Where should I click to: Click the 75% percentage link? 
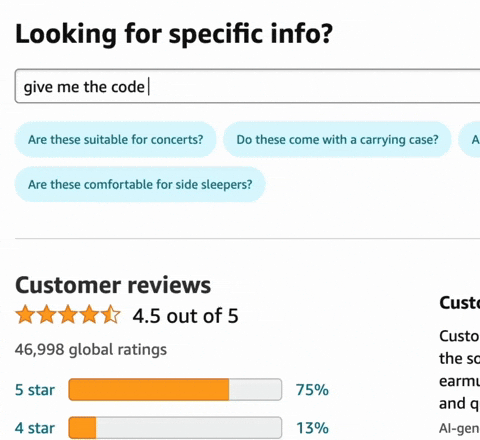pos(312,390)
